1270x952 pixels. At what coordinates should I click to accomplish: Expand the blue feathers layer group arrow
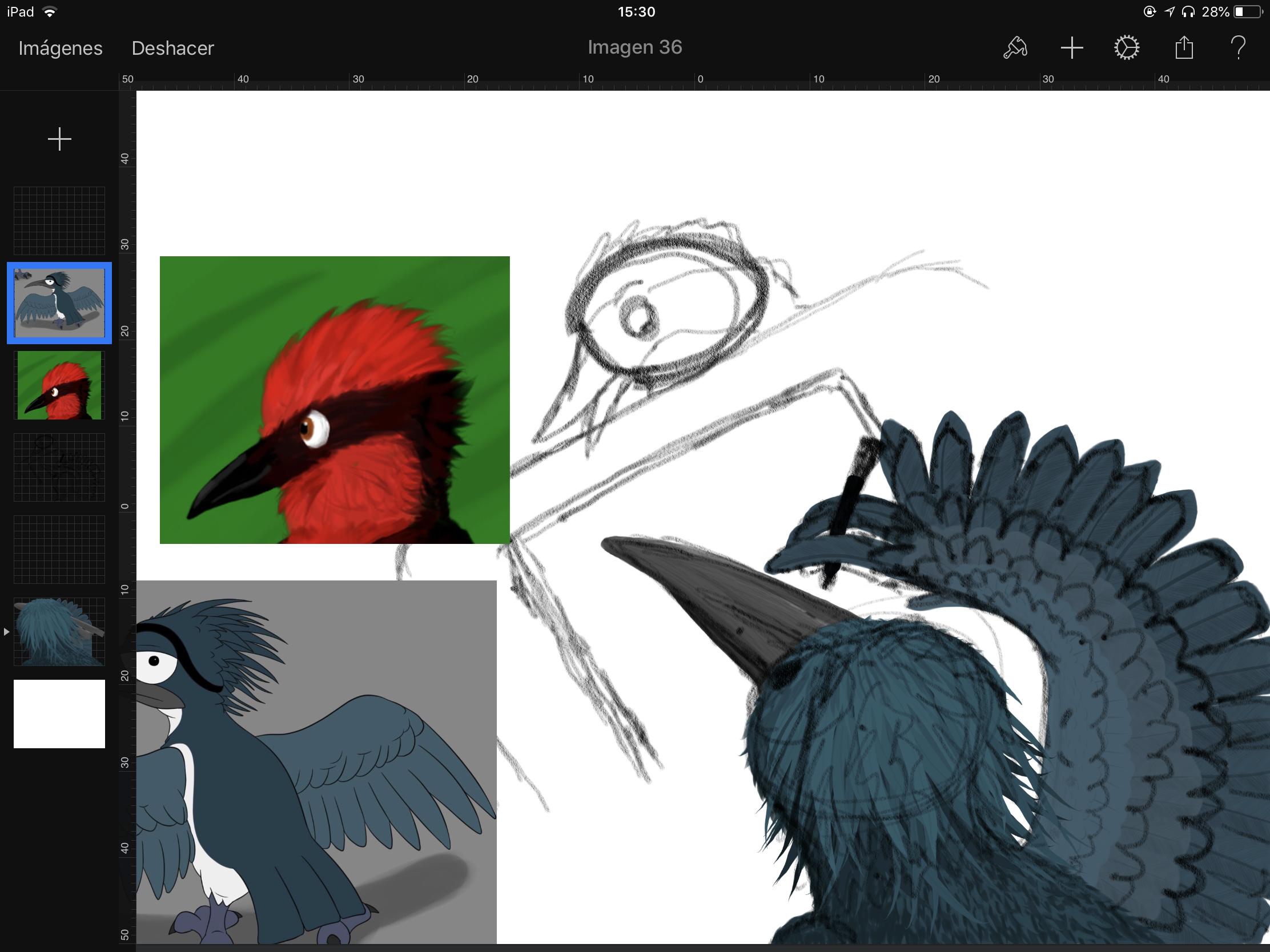(x=6, y=632)
